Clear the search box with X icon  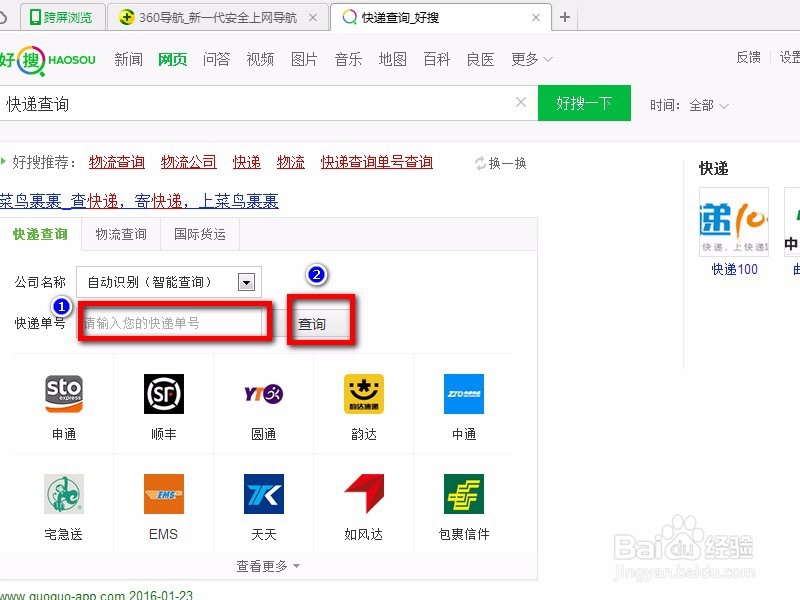click(521, 103)
